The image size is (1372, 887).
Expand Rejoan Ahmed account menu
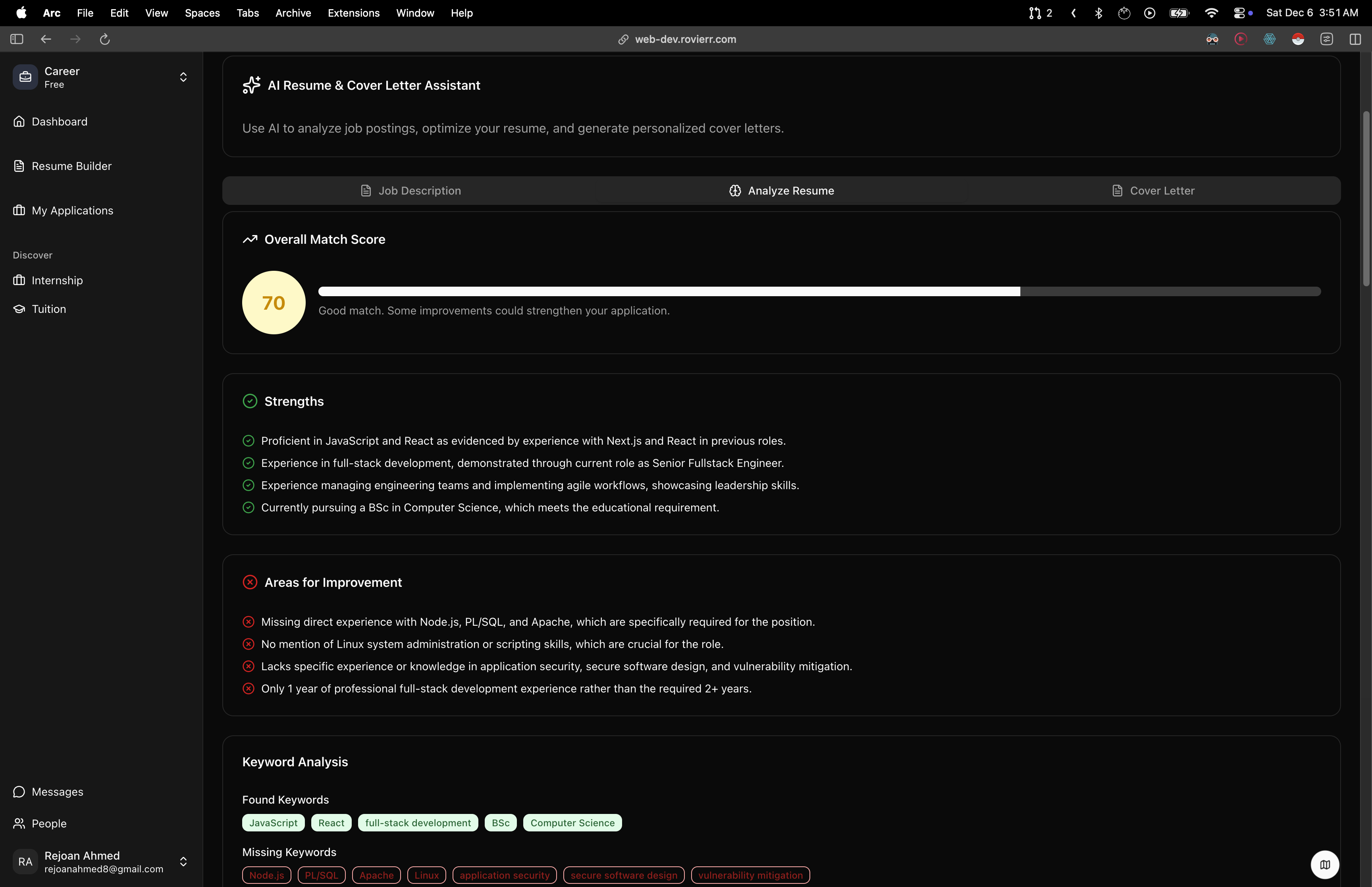(183, 862)
